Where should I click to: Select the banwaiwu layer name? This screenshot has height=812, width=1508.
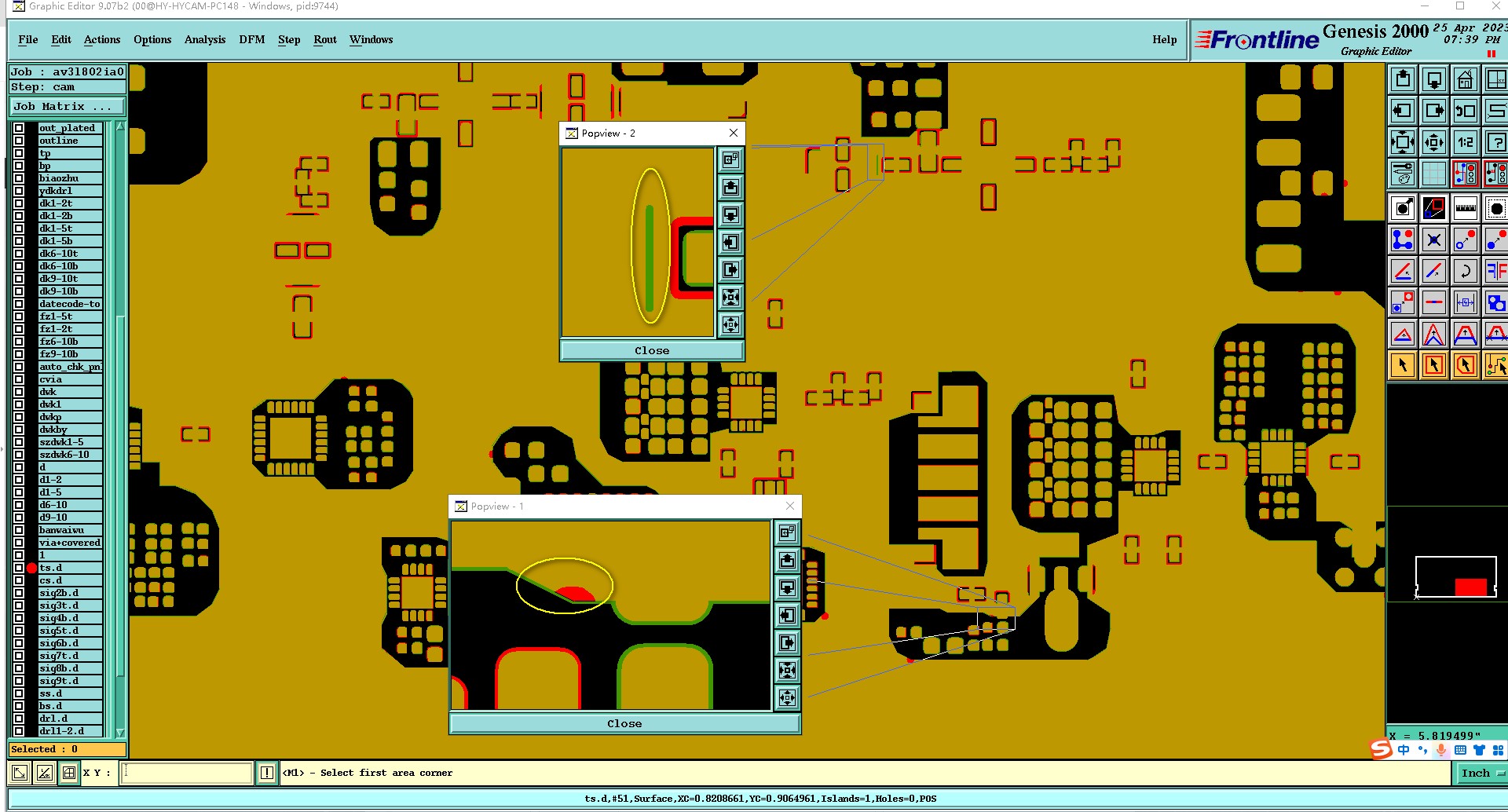pyautogui.click(x=70, y=530)
